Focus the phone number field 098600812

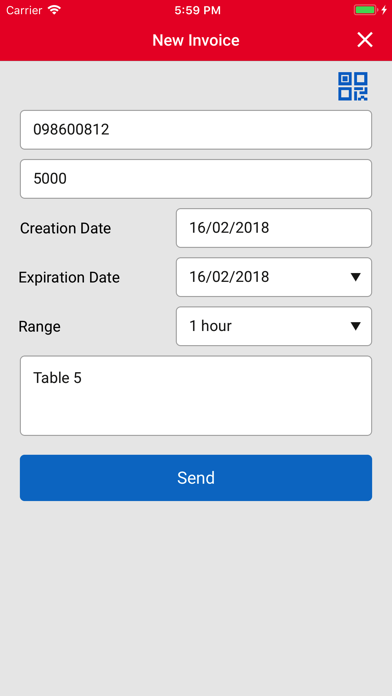click(196, 130)
